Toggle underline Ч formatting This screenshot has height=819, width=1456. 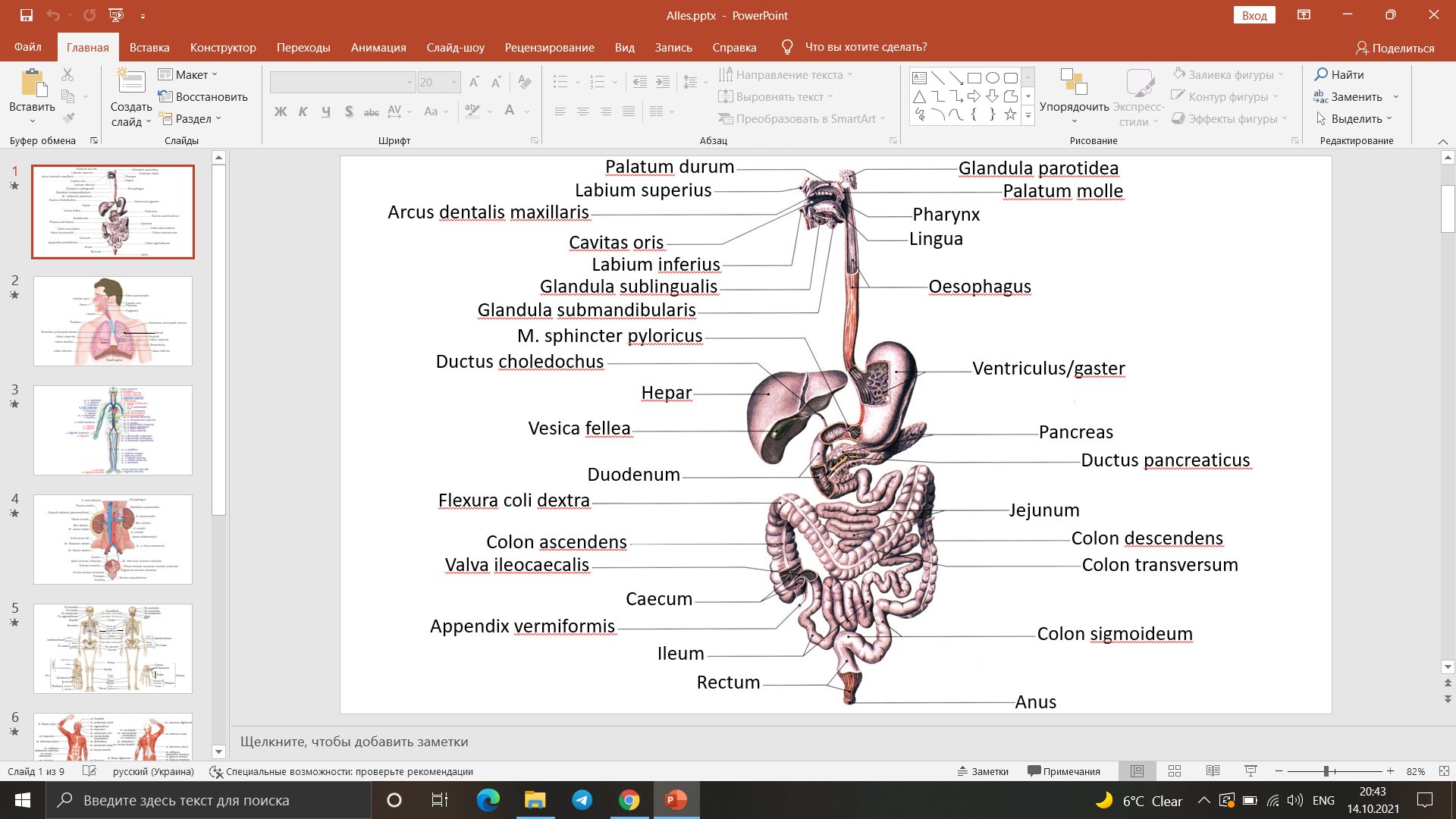[x=326, y=111]
